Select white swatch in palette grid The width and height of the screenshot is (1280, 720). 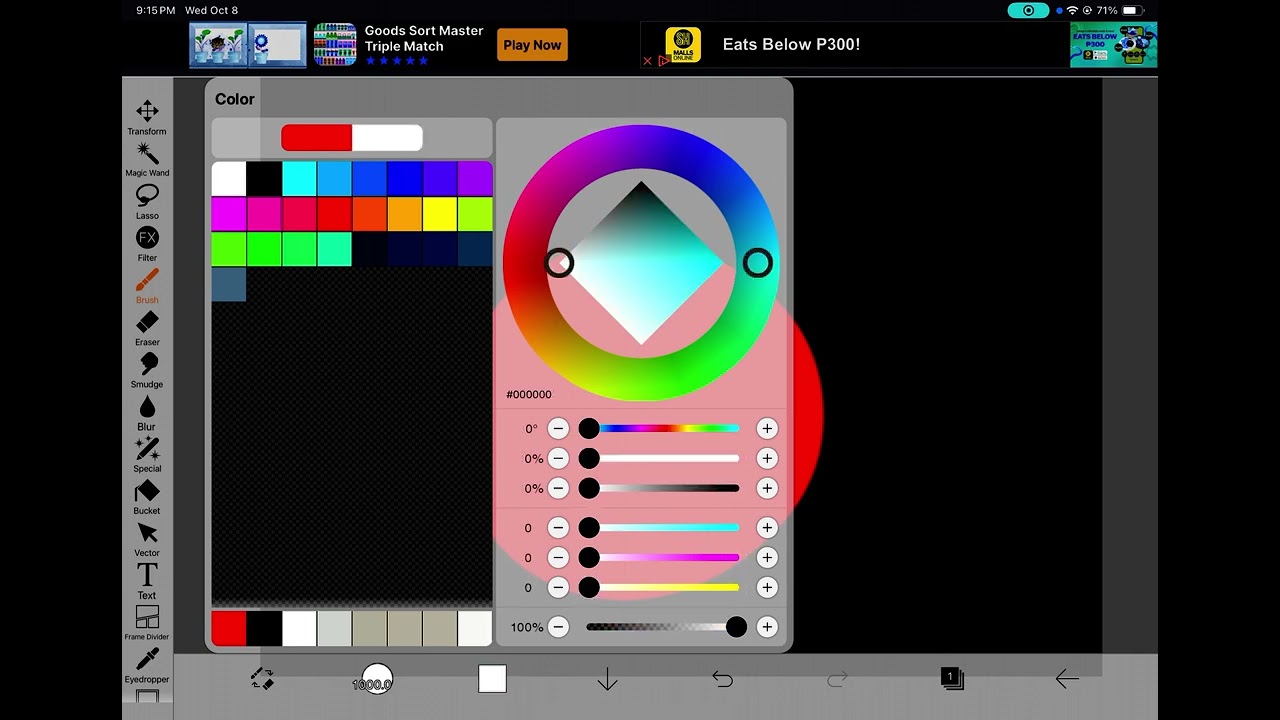pyautogui.click(x=229, y=179)
